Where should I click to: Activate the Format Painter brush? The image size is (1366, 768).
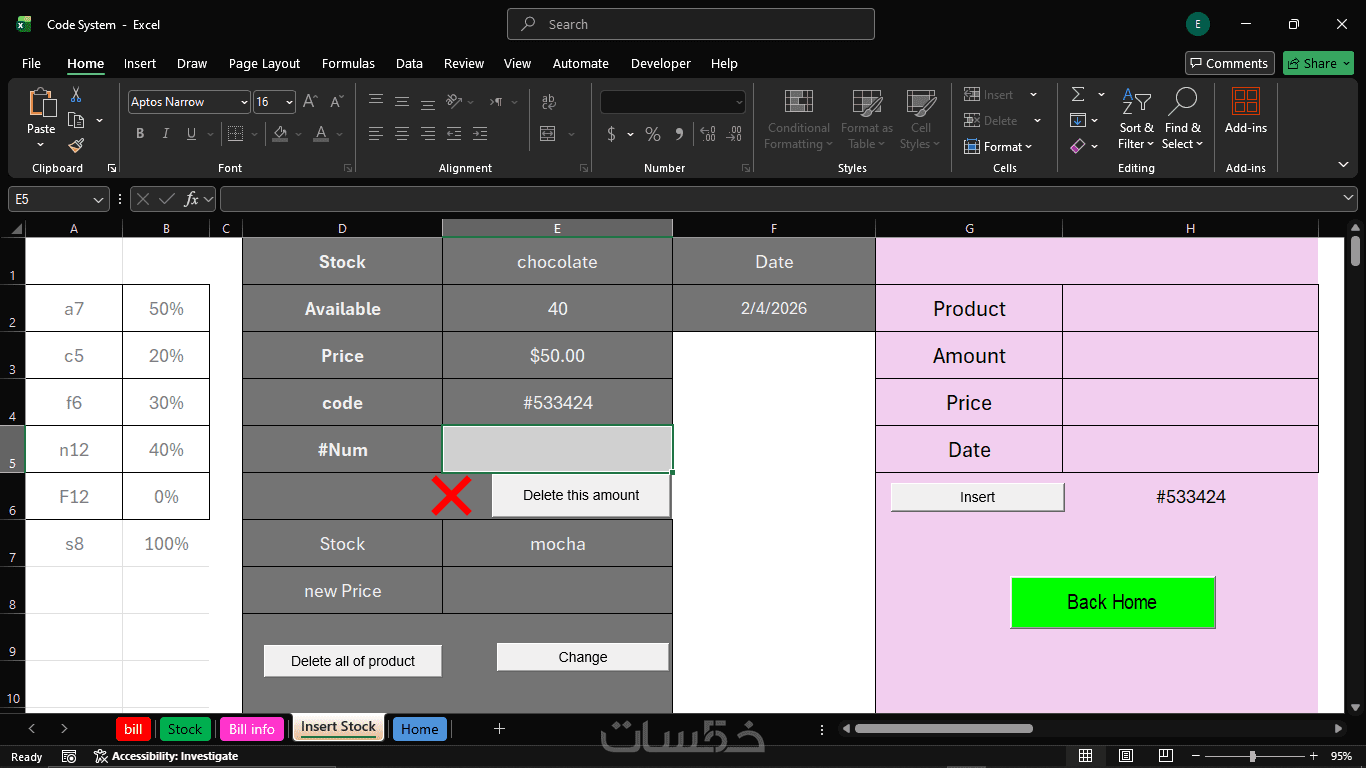pos(76,146)
